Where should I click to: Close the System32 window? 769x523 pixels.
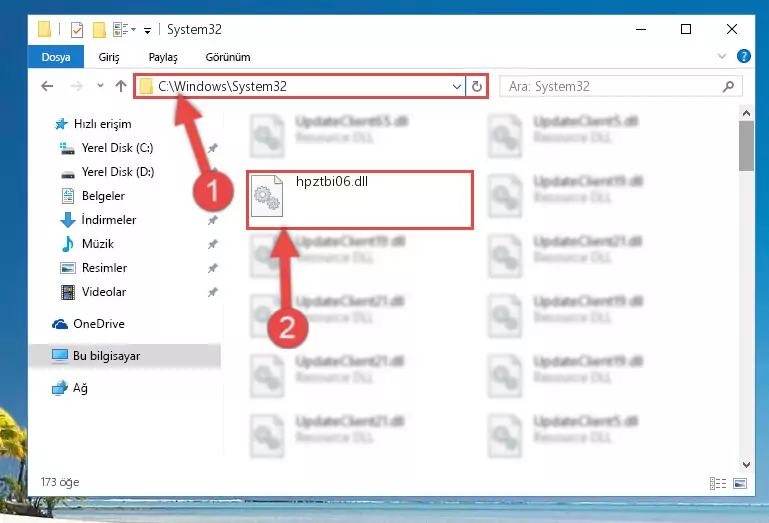click(731, 29)
